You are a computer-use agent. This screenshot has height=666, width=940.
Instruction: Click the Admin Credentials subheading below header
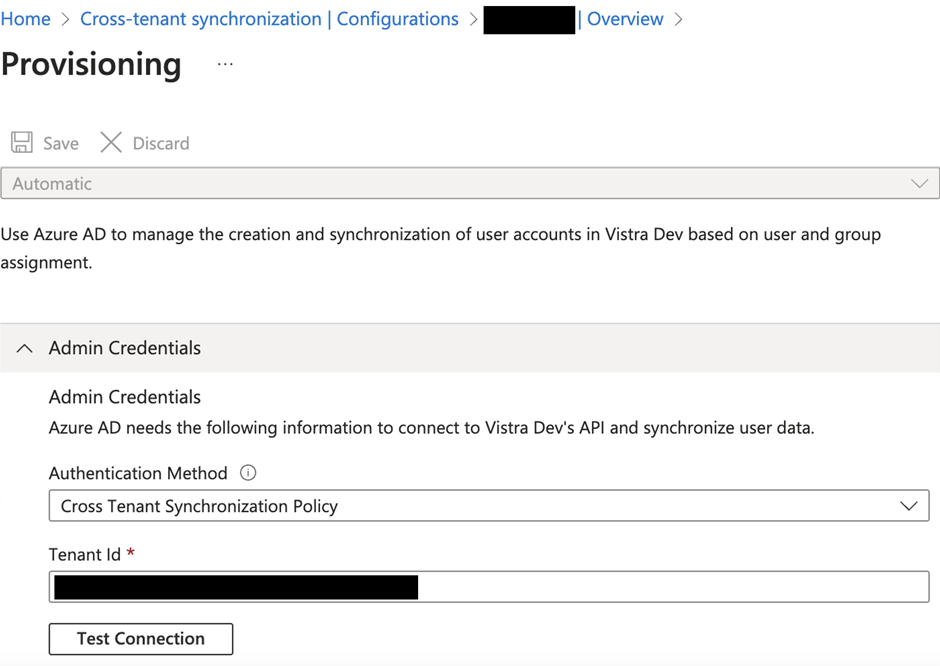[x=125, y=397]
